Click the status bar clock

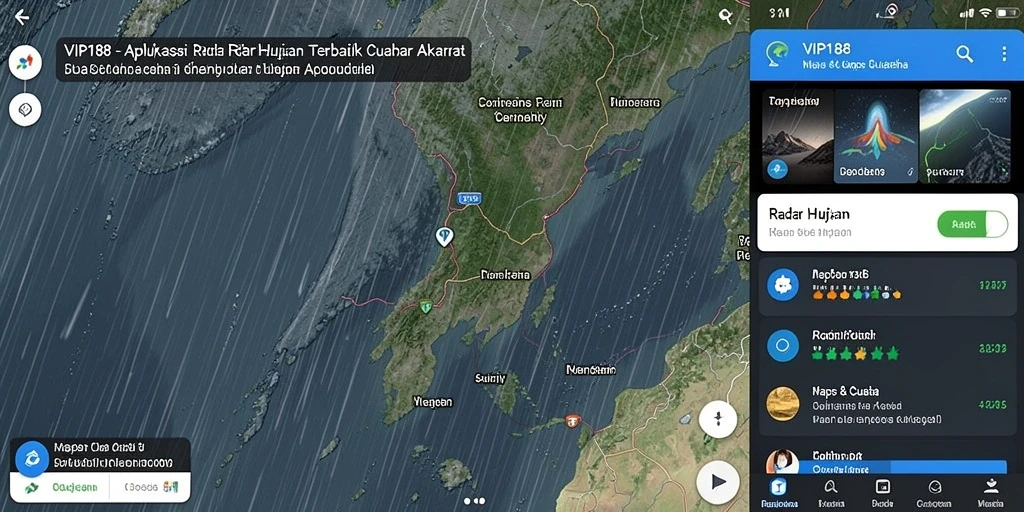(x=779, y=13)
